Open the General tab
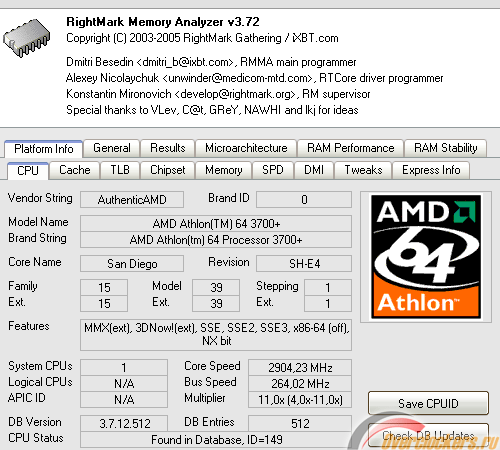The height and width of the screenshot is (450, 500). [112, 148]
